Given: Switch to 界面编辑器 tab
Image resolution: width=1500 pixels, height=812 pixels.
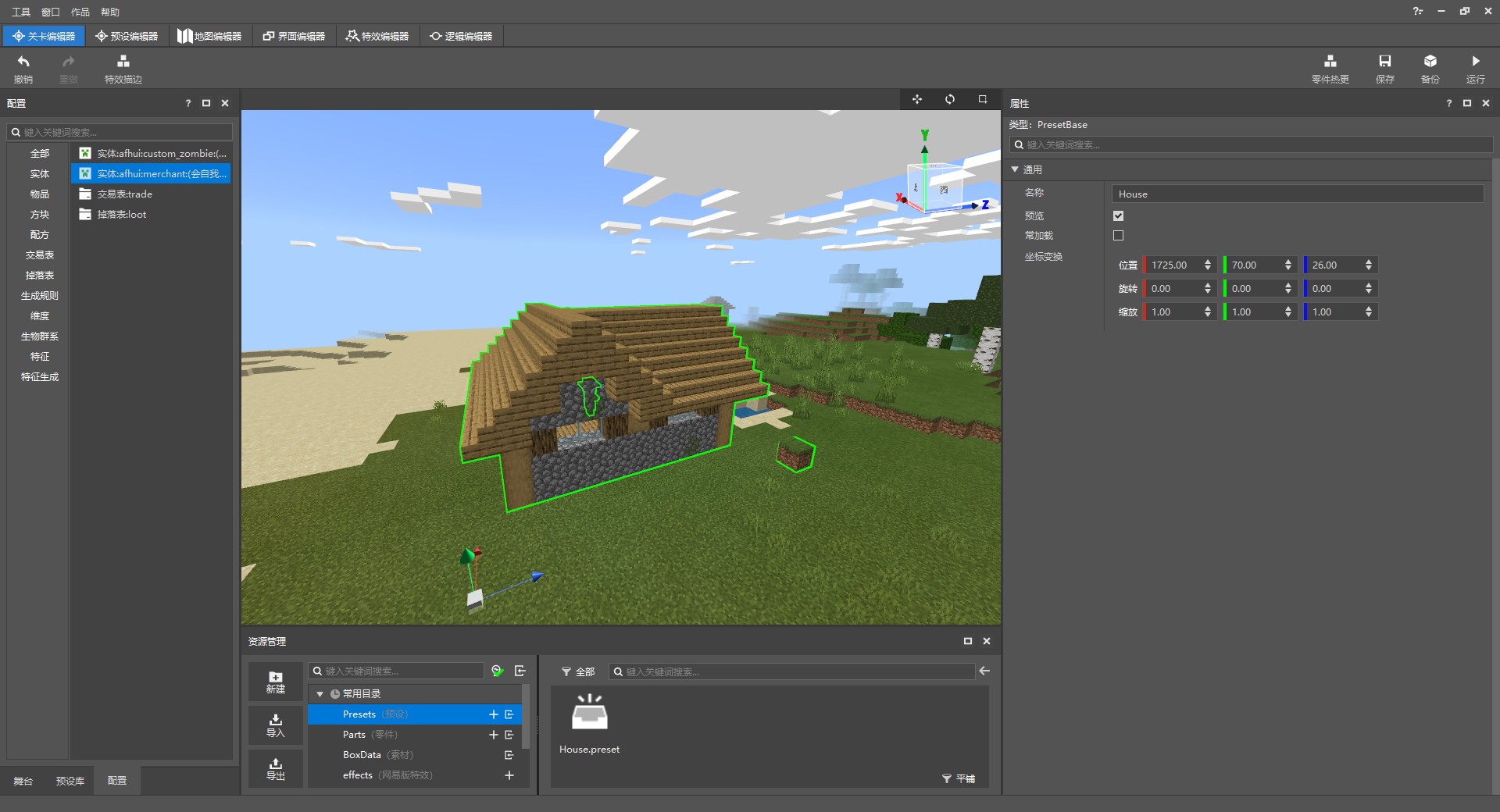Looking at the screenshot, I should coord(294,36).
